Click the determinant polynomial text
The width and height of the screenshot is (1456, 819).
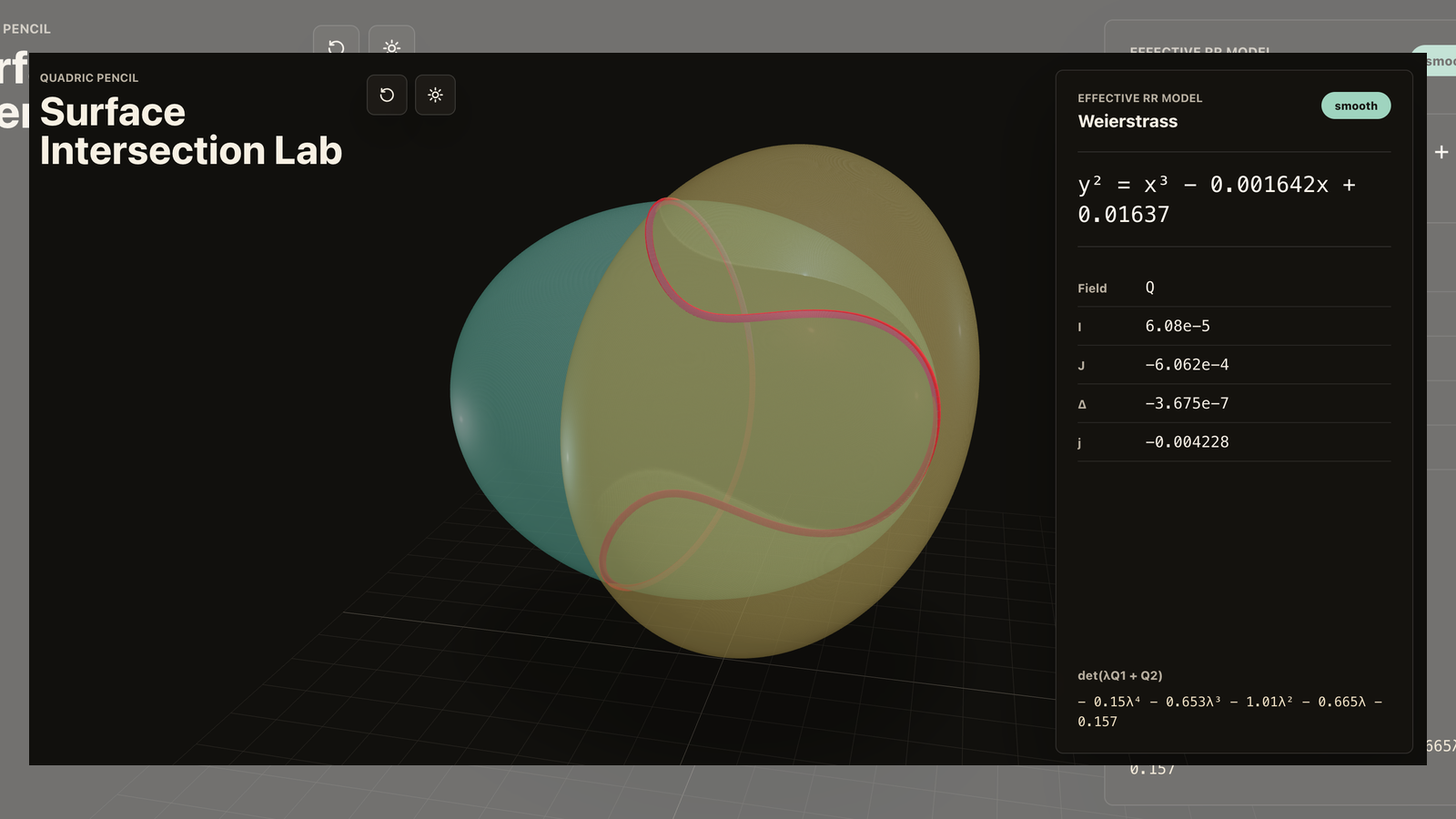tap(1230, 712)
